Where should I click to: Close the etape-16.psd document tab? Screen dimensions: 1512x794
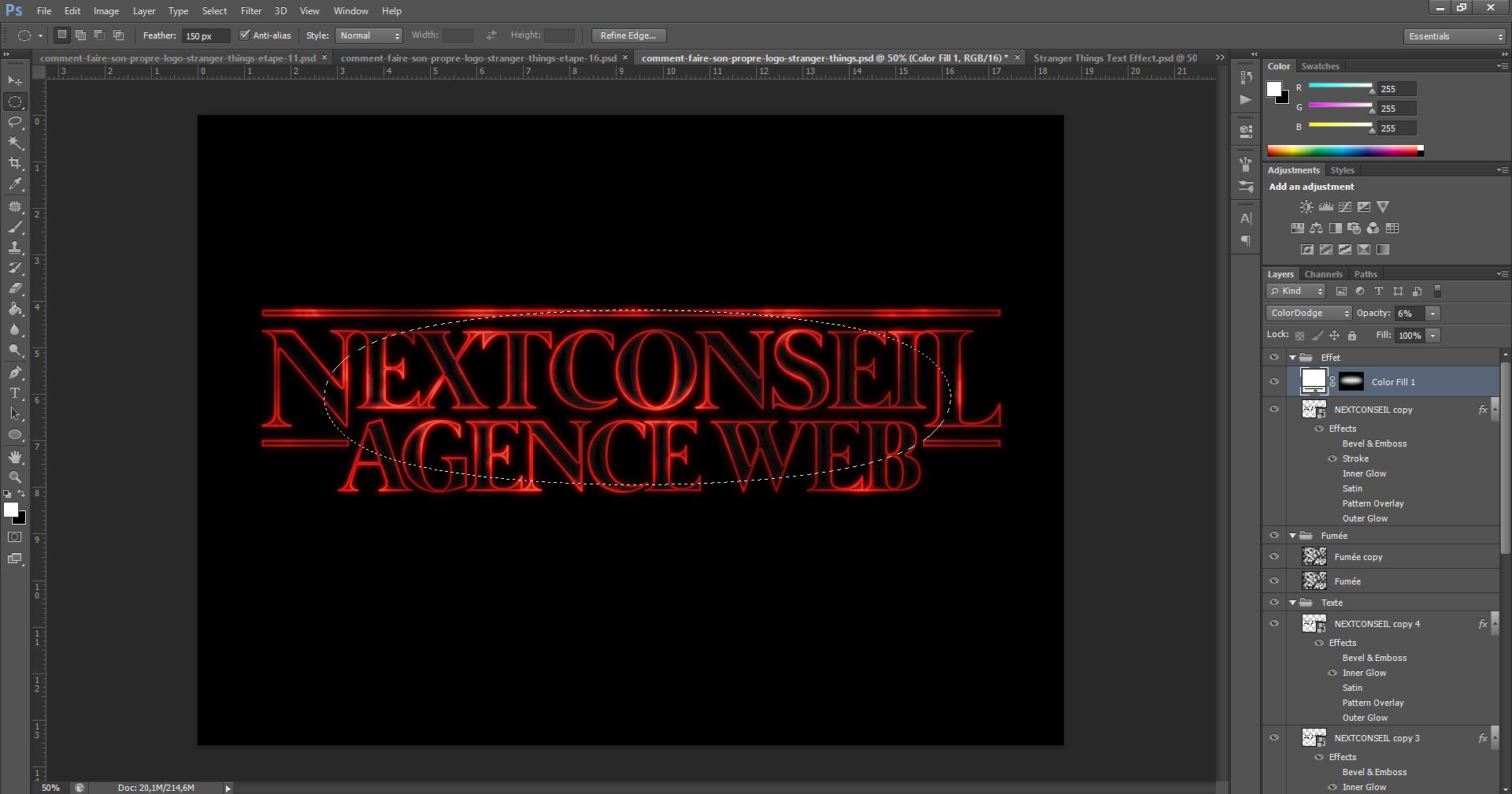(x=625, y=58)
